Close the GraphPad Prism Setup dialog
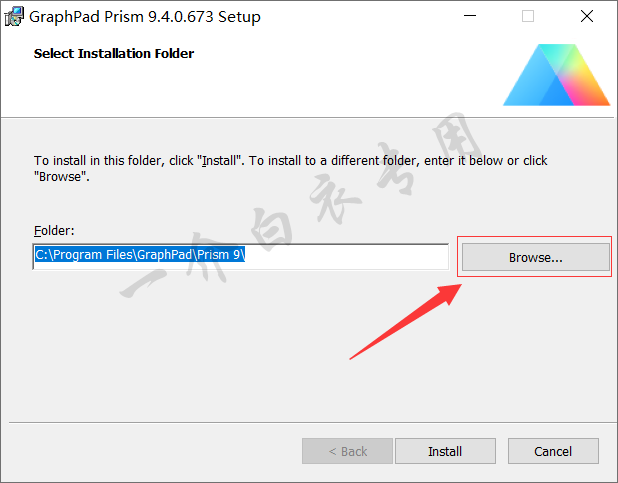Image resolution: width=618 pixels, height=483 pixels. pyautogui.click(x=587, y=16)
